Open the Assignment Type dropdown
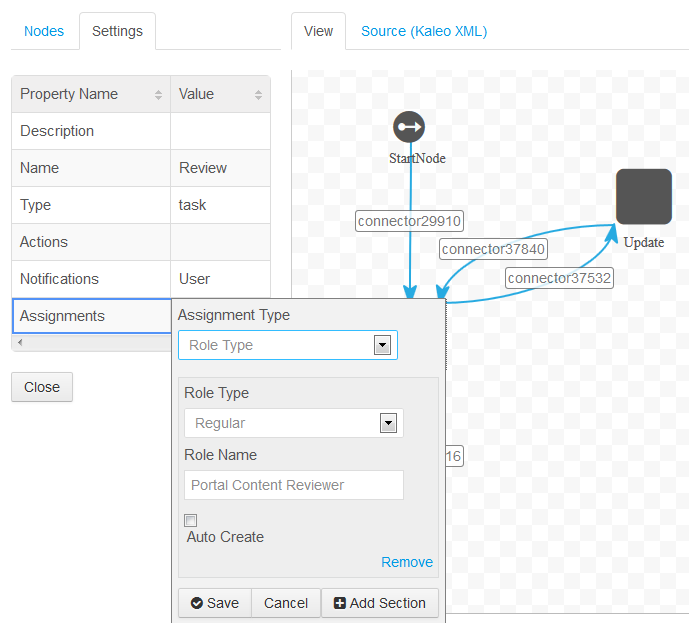689x623 pixels. click(288, 345)
